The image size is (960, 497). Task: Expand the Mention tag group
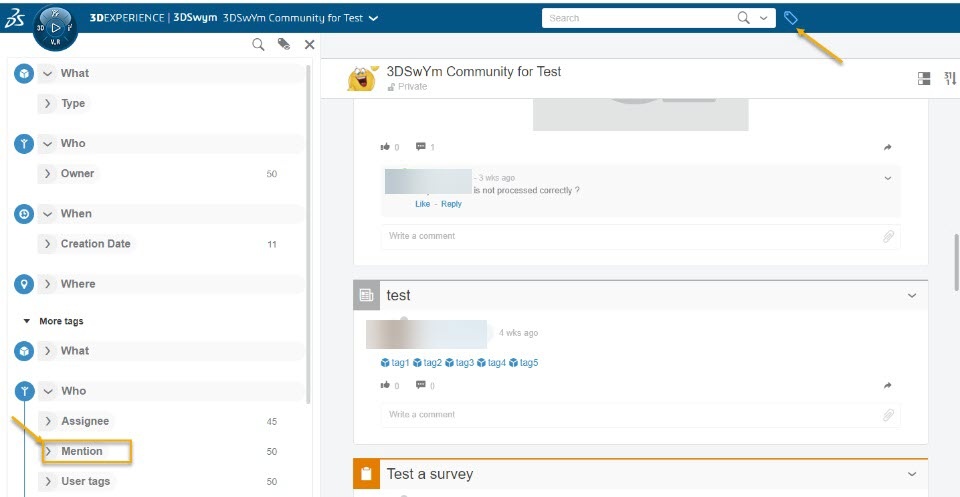(x=48, y=451)
